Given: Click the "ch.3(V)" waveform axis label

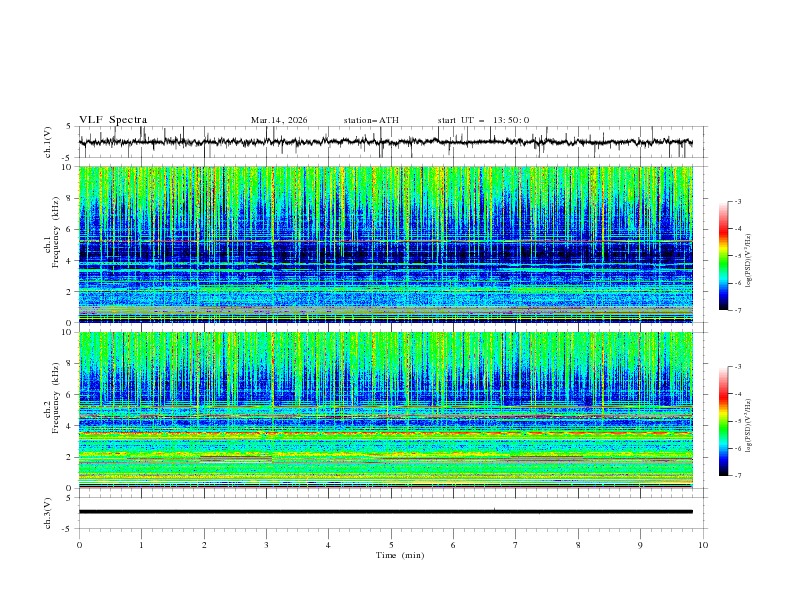Looking at the screenshot, I should click(x=48, y=513).
